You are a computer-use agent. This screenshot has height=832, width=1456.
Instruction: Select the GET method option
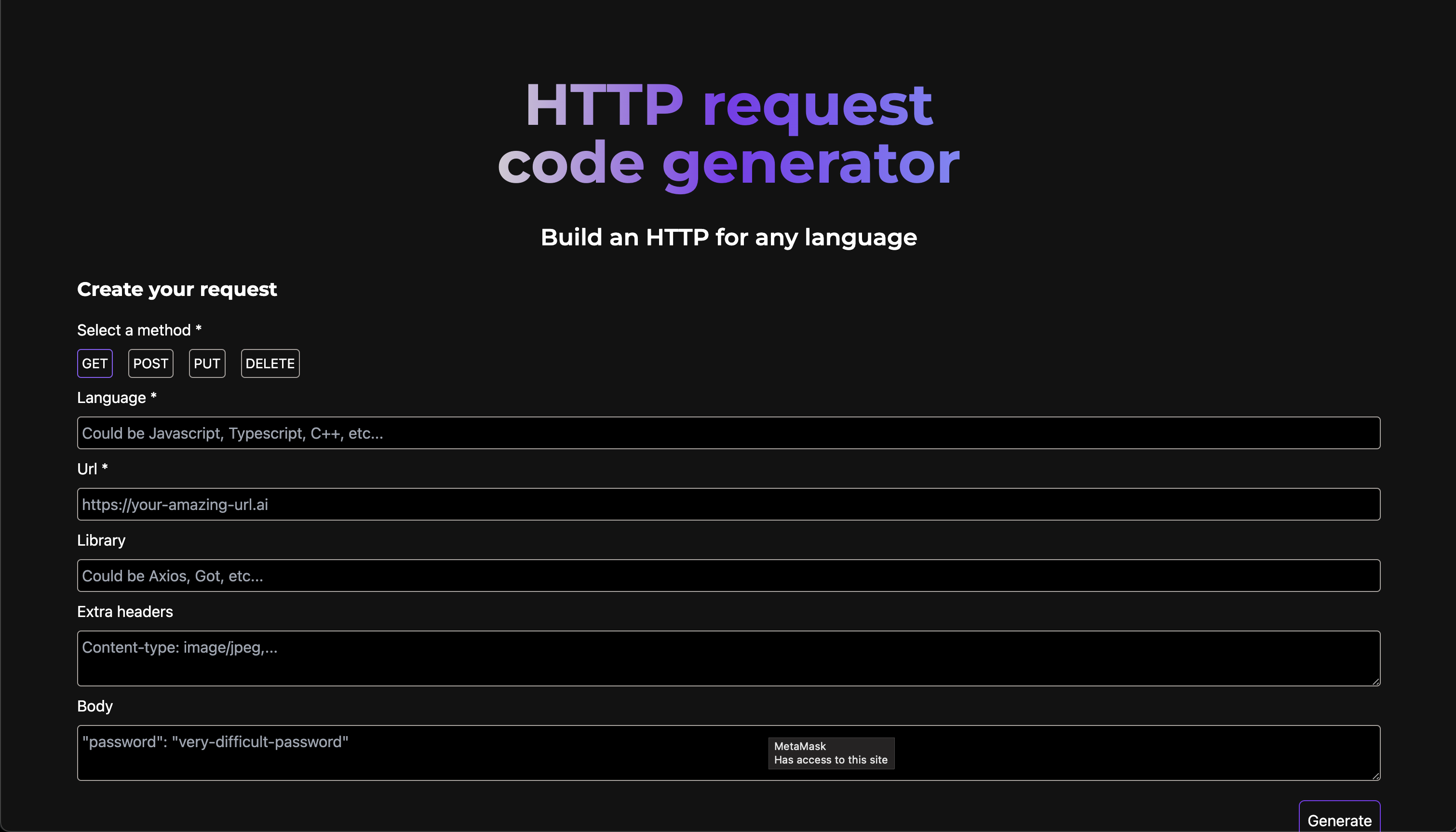click(x=95, y=363)
